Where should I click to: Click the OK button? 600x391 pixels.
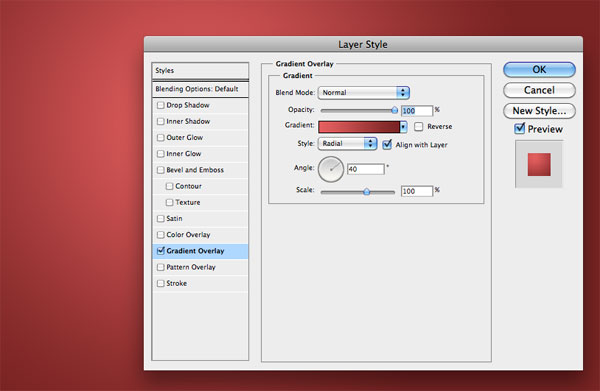[x=539, y=70]
